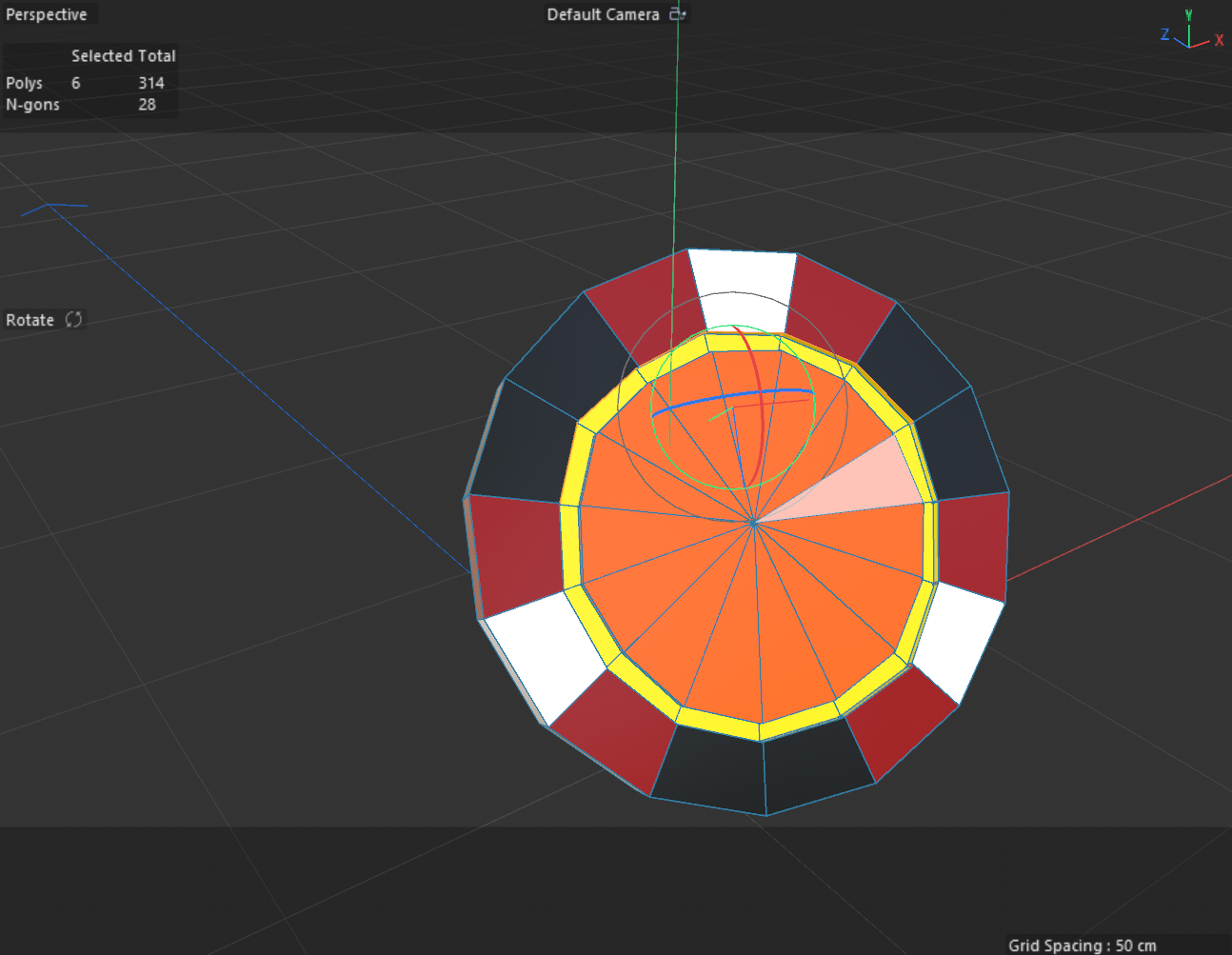This screenshot has height=955, width=1232.
Task: Click the red X axis on the orientation gizmo
Action: tap(1218, 40)
